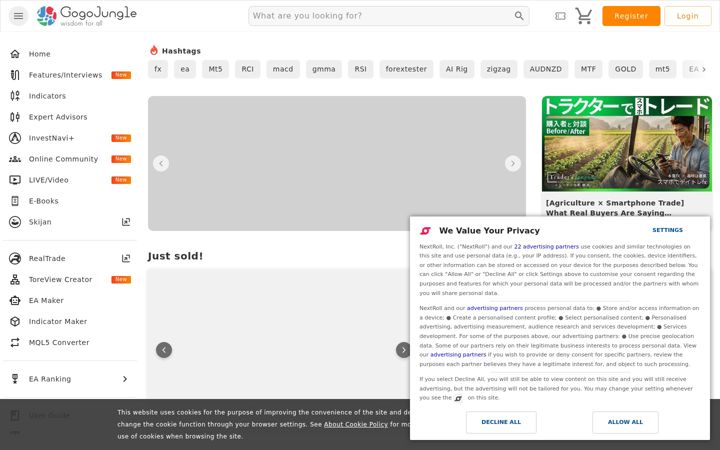Click the Features/Interviews icon
Screen dimensions: 720x450
(15, 75)
